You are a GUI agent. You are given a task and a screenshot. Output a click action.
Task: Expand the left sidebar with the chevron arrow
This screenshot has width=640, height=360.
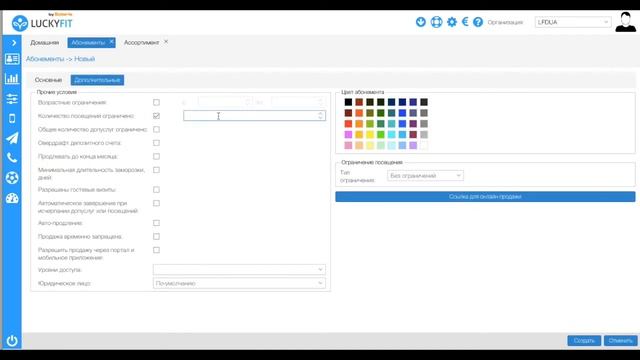click(x=14, y=42)
